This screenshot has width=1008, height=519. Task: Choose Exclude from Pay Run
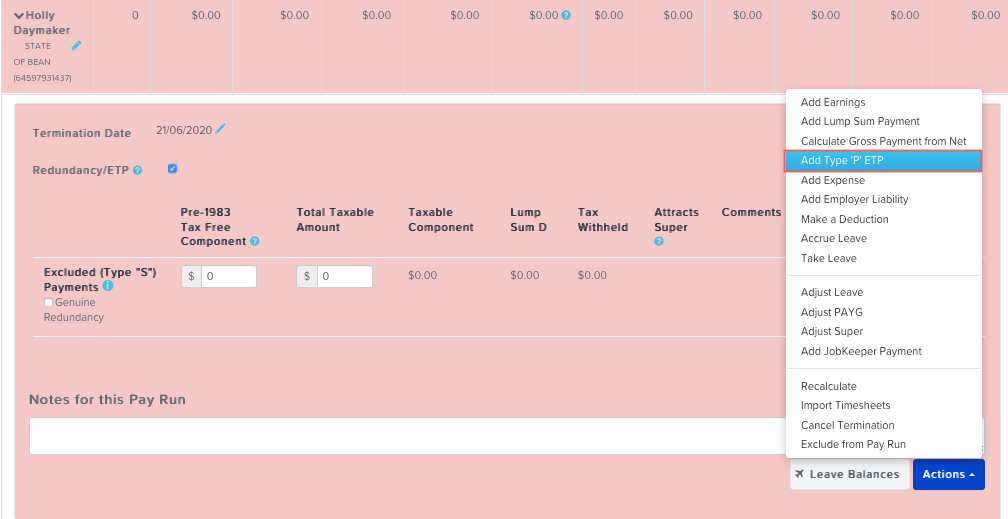point(853,444)
